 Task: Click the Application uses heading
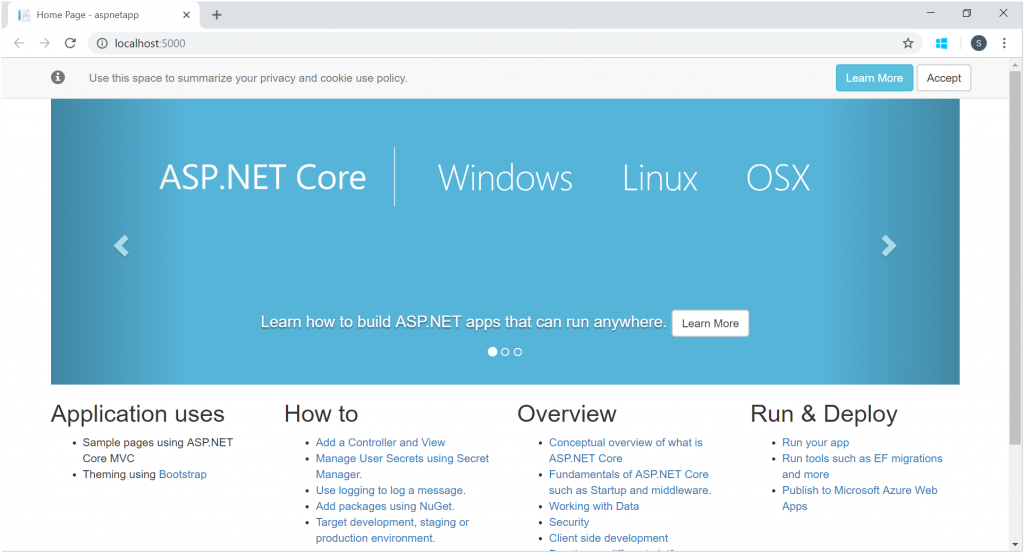(138, 415)
